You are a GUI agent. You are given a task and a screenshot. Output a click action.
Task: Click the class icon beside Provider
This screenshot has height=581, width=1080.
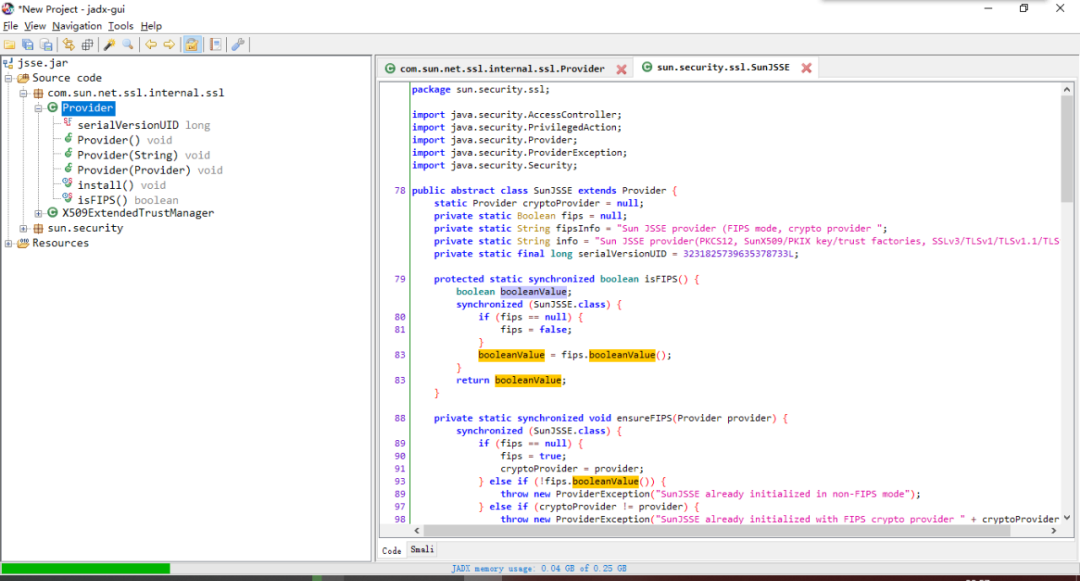tap(52, 108)
